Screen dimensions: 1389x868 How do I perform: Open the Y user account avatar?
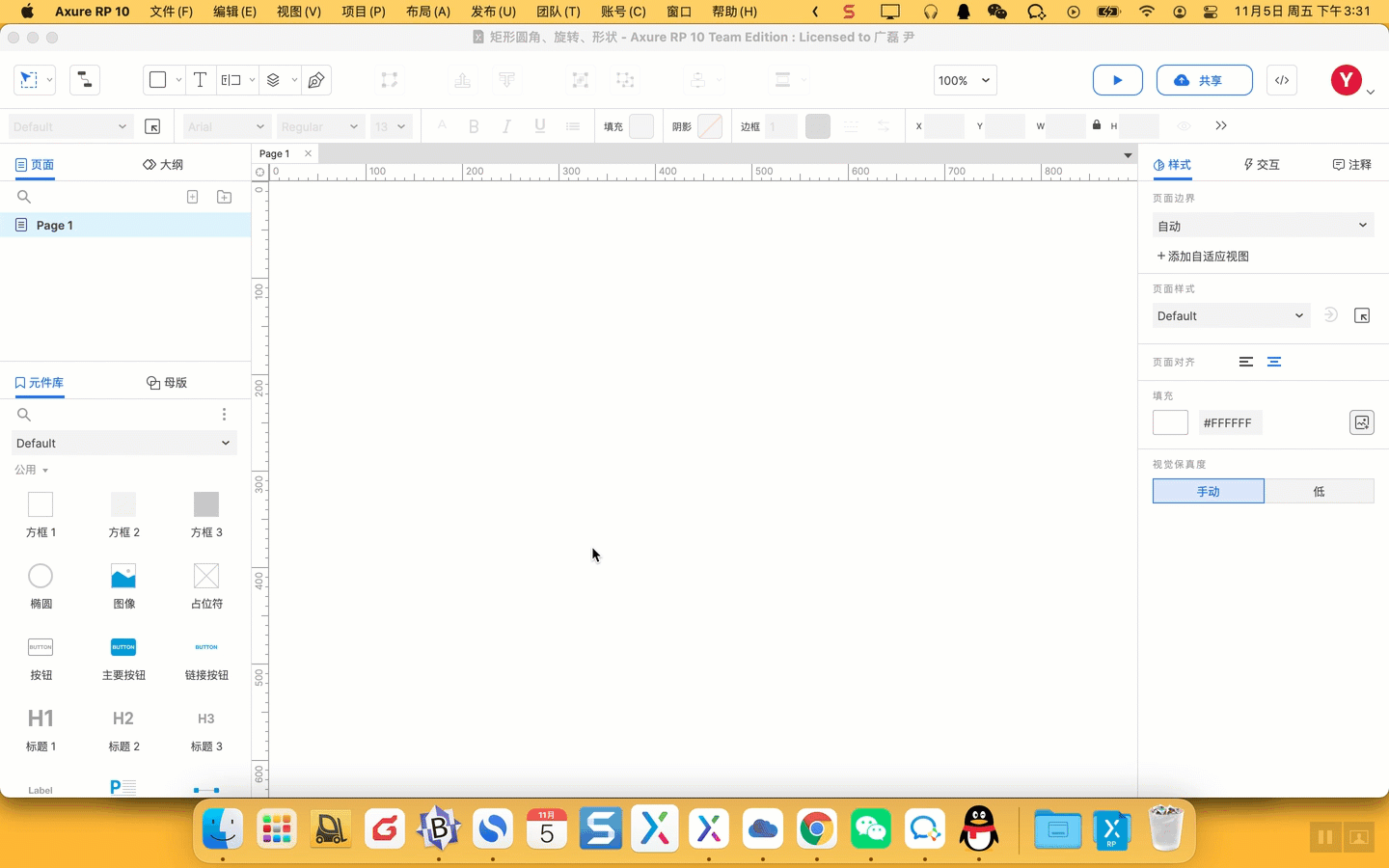tap(1346, 80)
